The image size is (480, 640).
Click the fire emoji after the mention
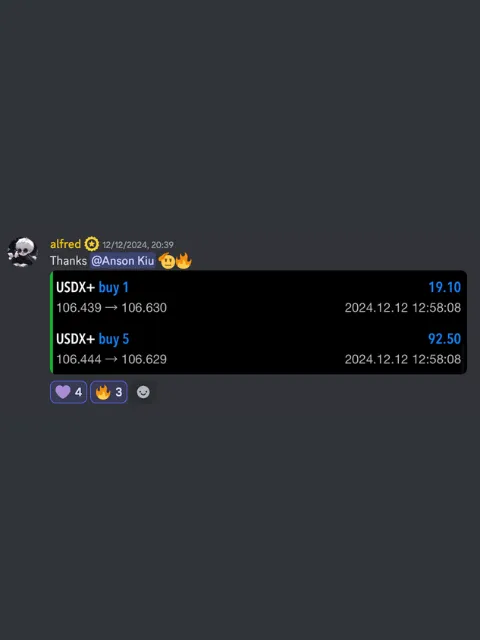tap(184, 261)
